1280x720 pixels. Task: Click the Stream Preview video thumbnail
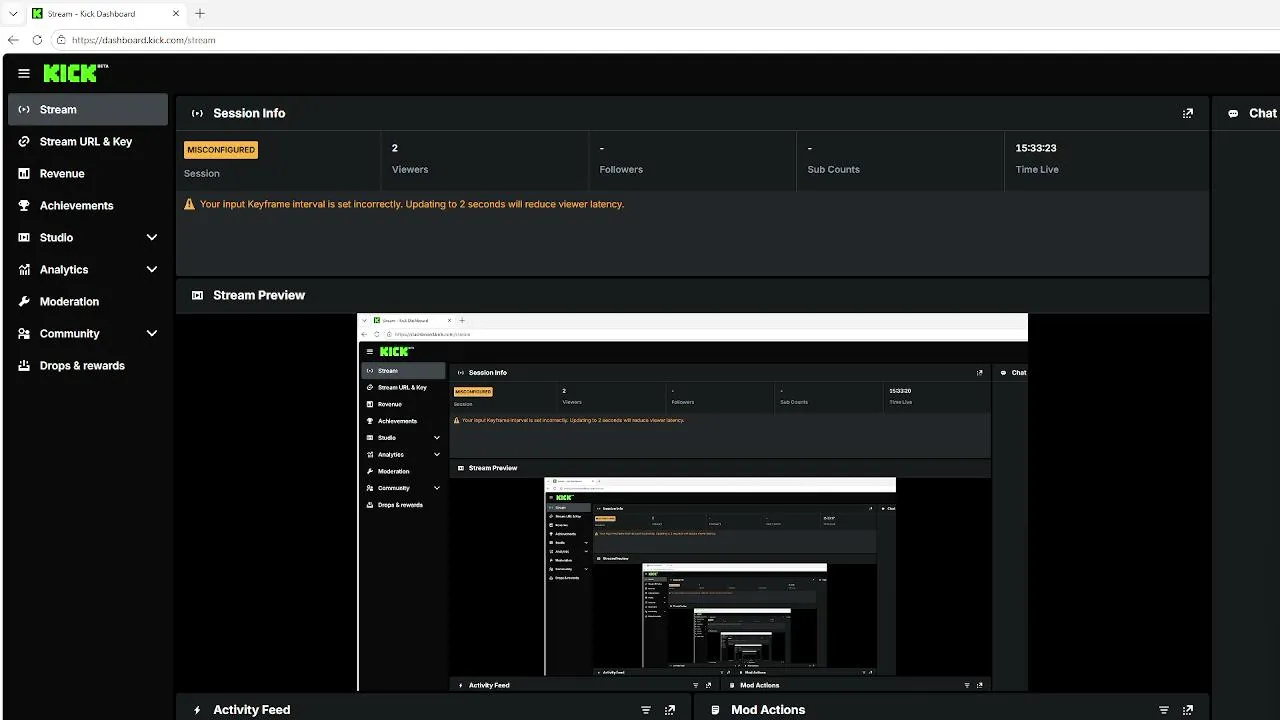coord(693,502)
